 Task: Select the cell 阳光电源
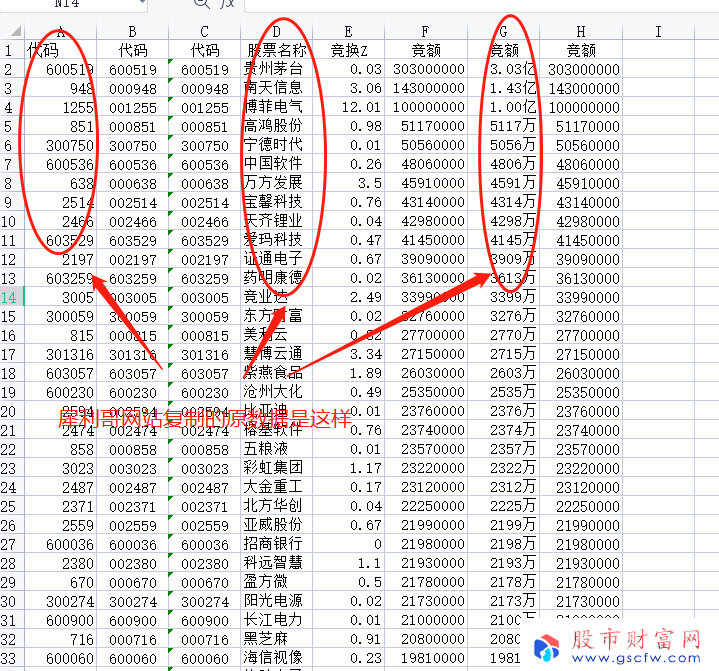click(x=277, y=601)
